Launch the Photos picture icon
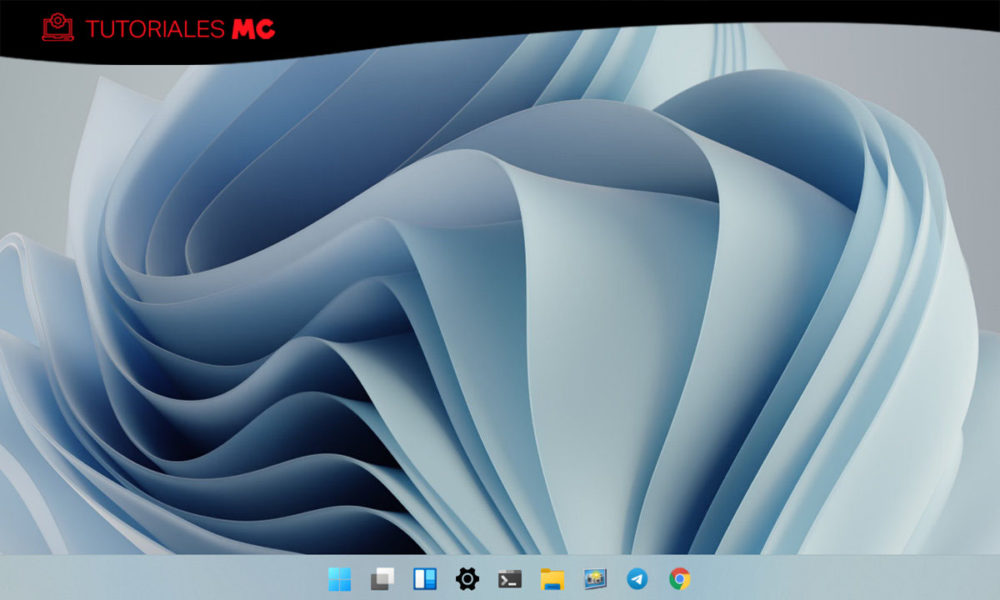The width and height of the screenshot is (1000, 600). coord(595,579)
